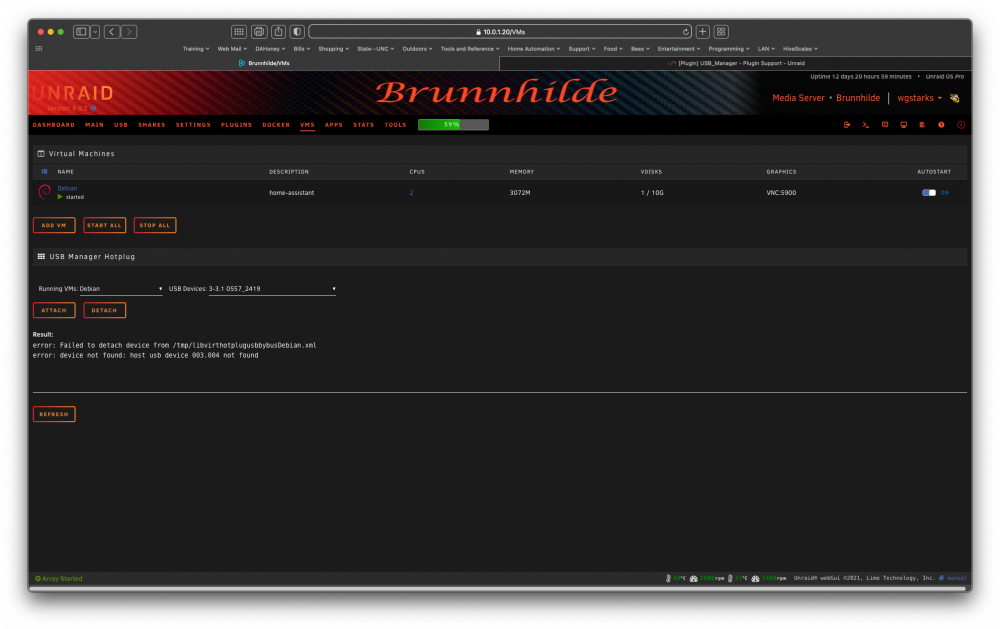
Task: Toggle Debian autostart switch
Action: pos(929,193)
